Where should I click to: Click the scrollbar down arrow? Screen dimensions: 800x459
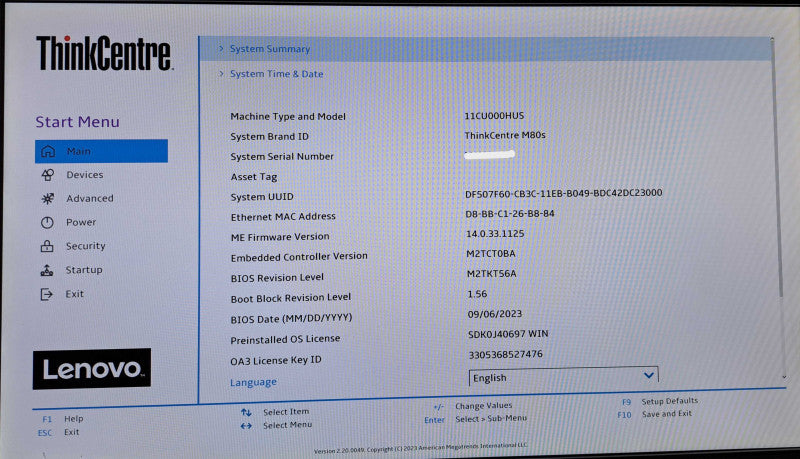784,377
